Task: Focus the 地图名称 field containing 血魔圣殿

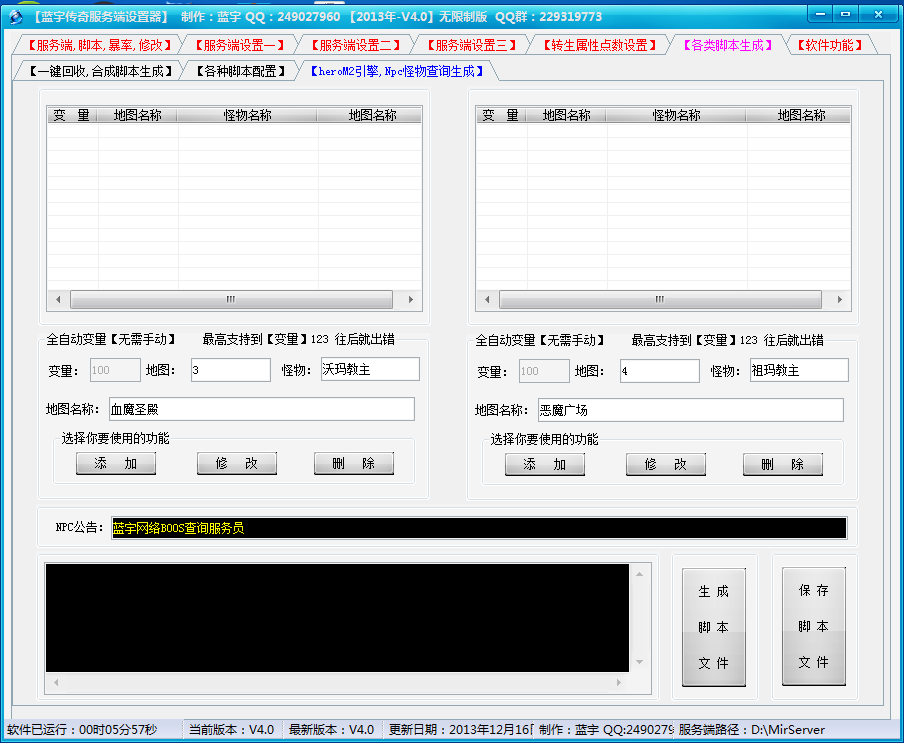Action: [262, 409]
